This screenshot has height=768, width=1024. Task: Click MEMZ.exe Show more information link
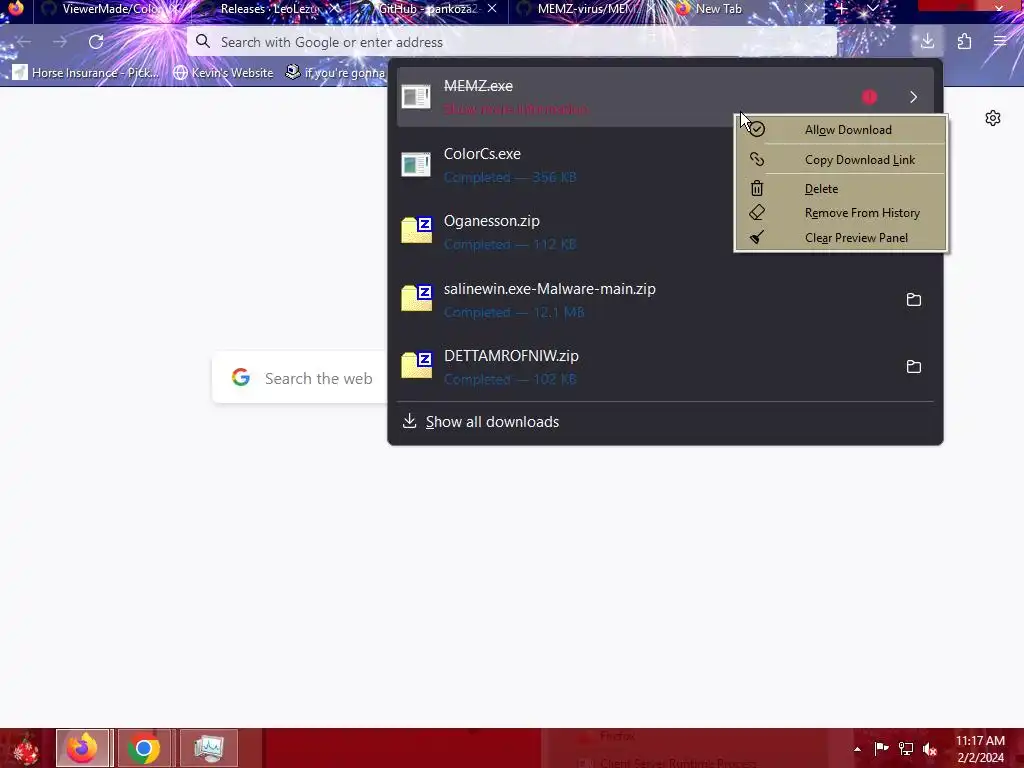[x=516, y=109]
